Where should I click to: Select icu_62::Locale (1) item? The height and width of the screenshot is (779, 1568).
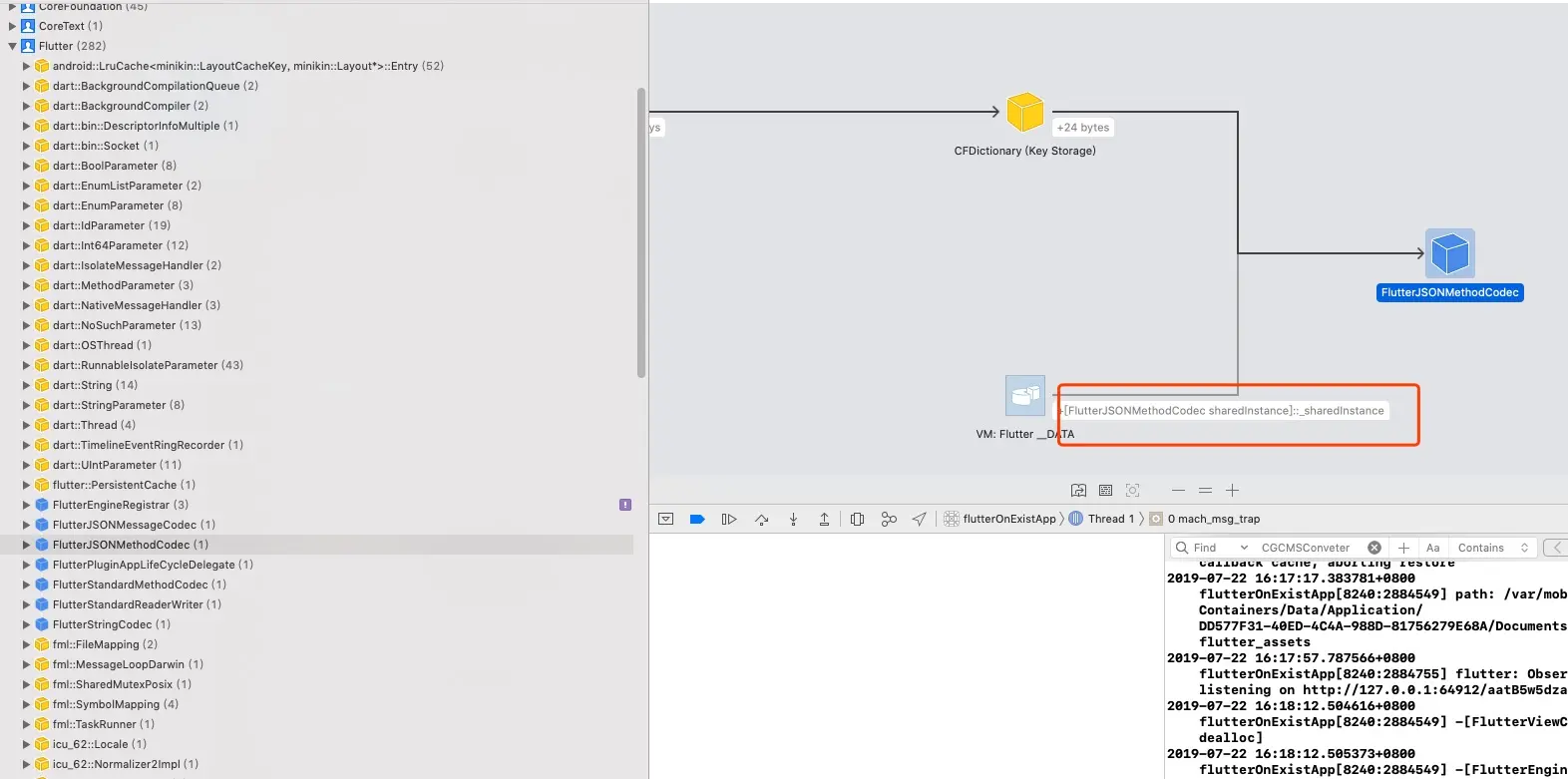pyautogui.click(x=100, y=744)
